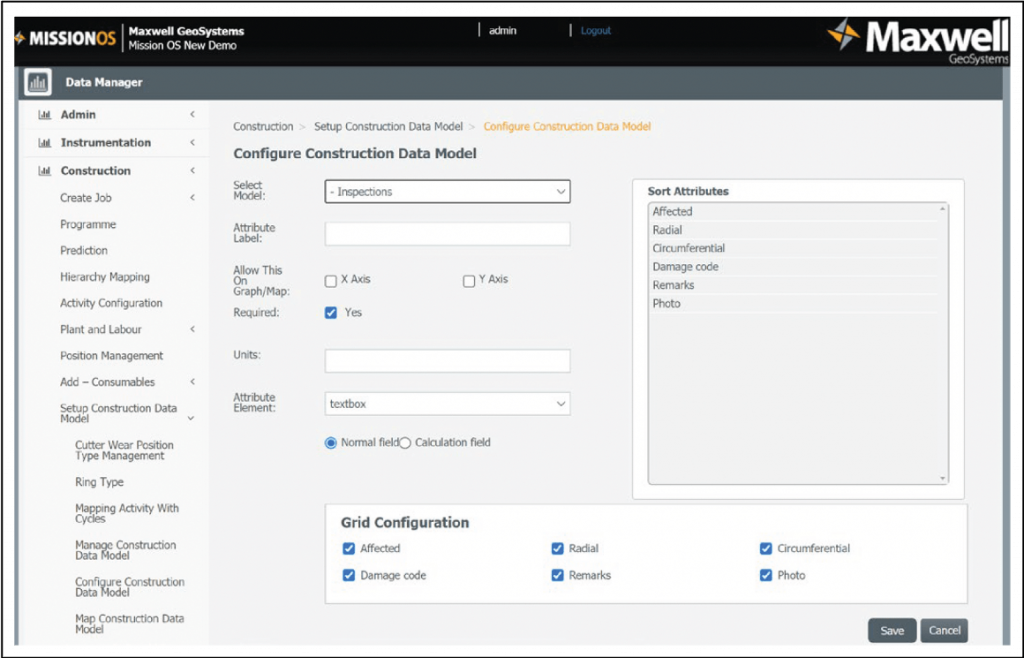Check the Y Axis checkbox

468,281
